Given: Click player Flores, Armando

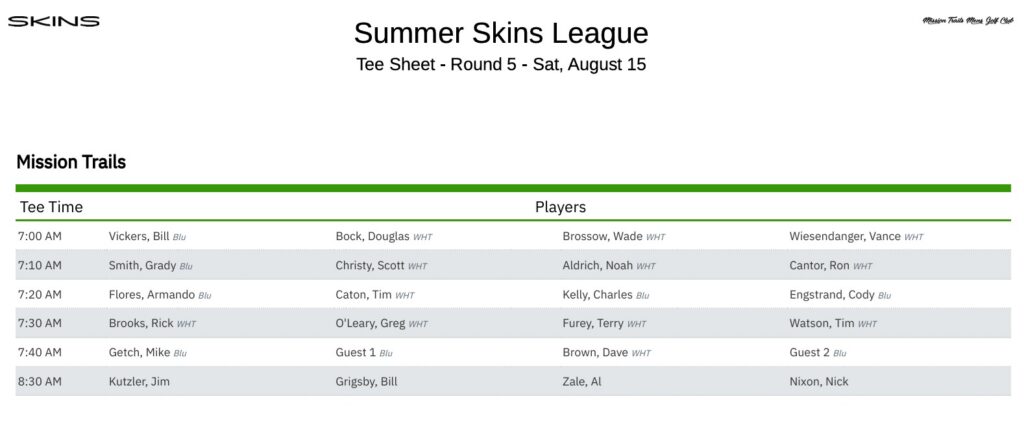Looking at the screenshot, I should click(152, 294).
